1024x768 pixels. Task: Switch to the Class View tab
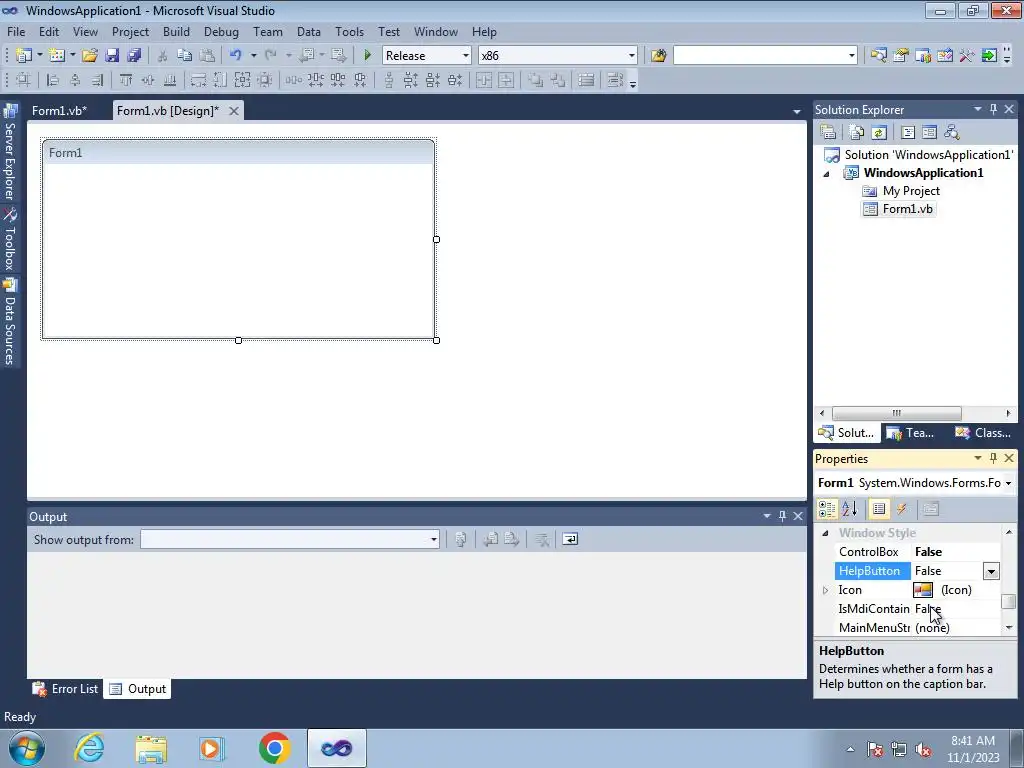(x=983, y=433)
